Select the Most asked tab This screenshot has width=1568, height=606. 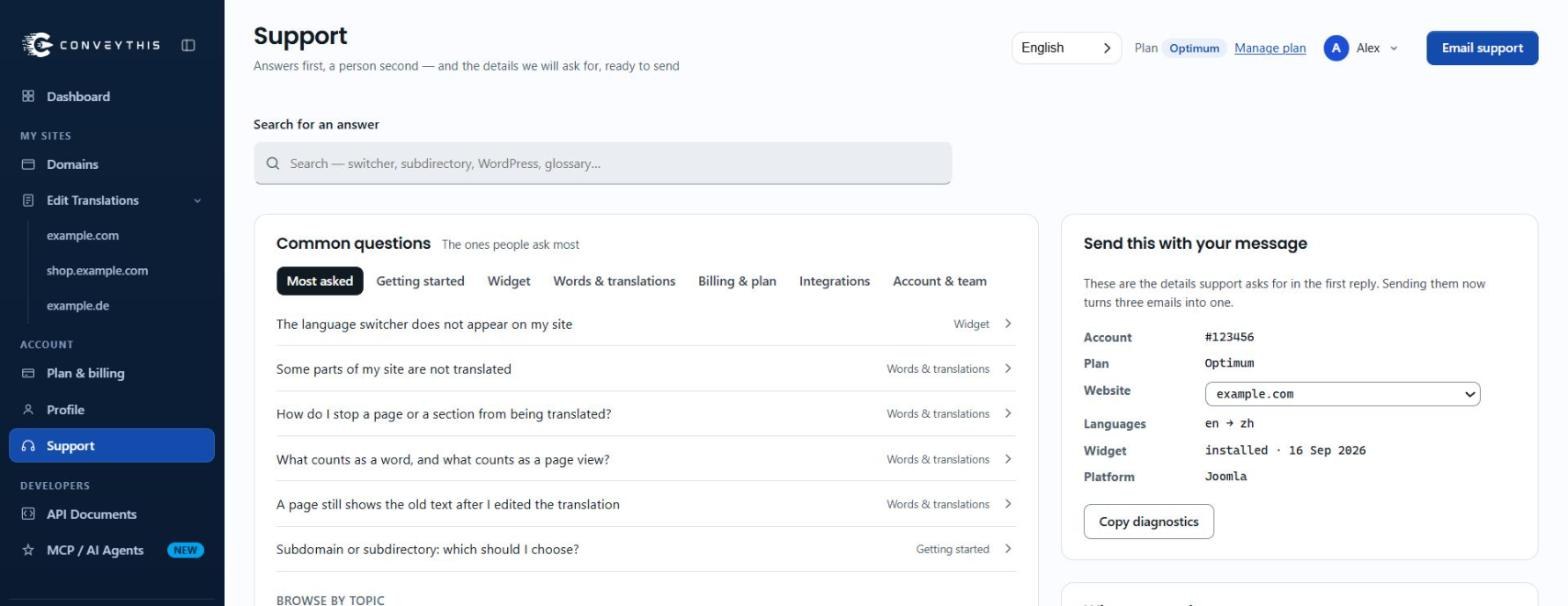(x=320, y=281)
